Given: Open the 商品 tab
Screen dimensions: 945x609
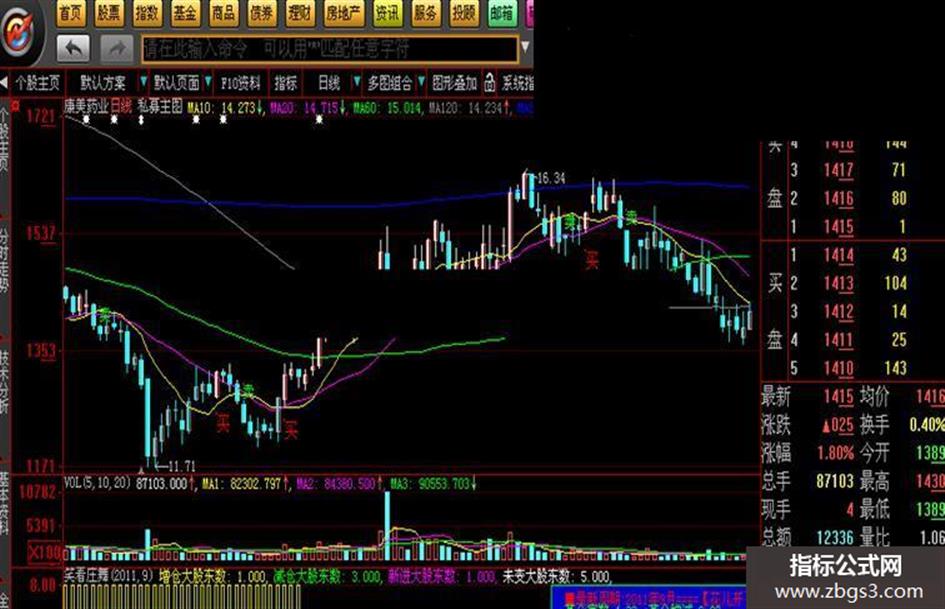Looking at the screenshot, I should [x=222, y=13].
